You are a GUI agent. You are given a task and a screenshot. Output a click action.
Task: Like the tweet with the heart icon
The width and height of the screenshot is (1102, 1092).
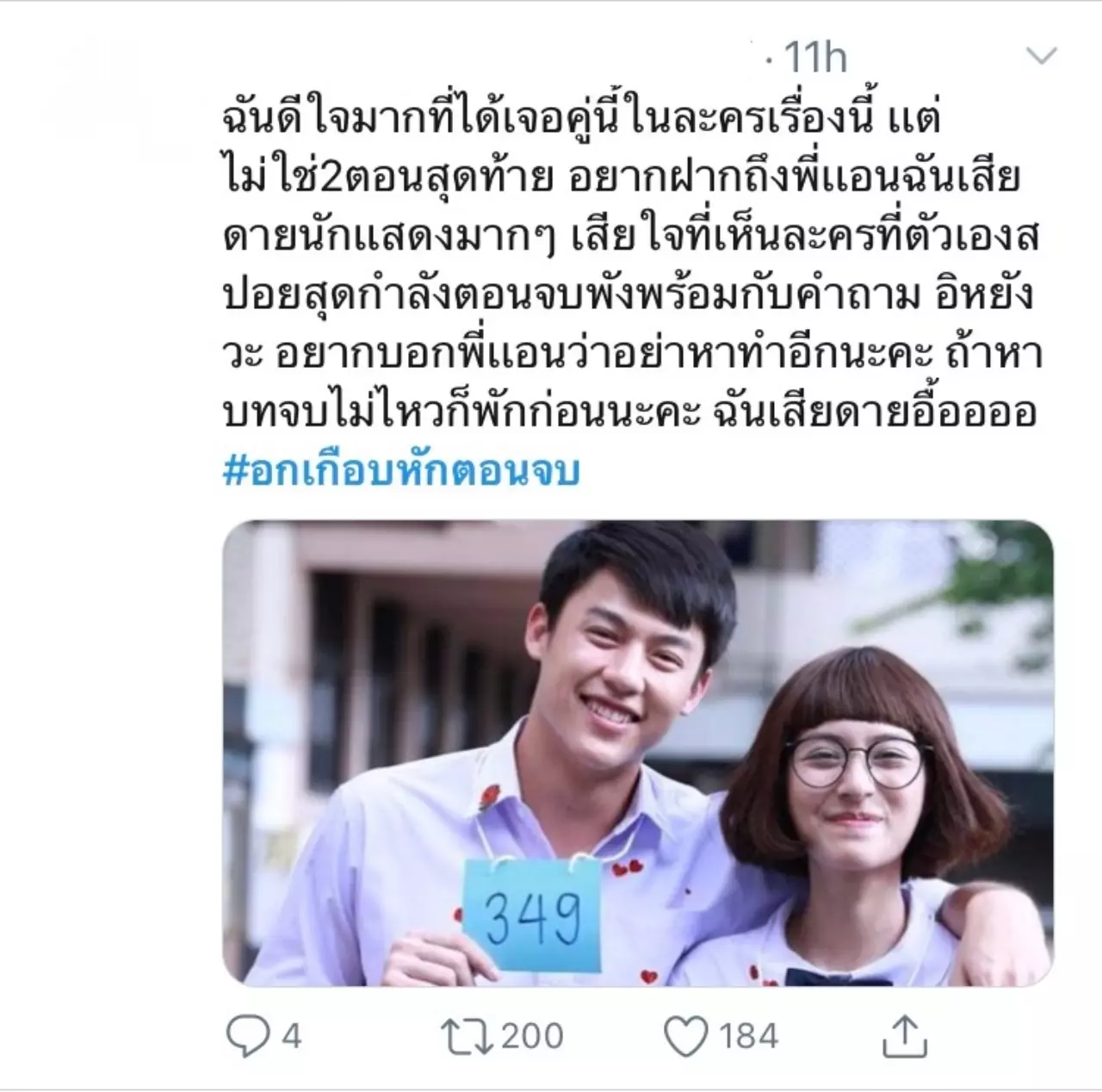687,1036
